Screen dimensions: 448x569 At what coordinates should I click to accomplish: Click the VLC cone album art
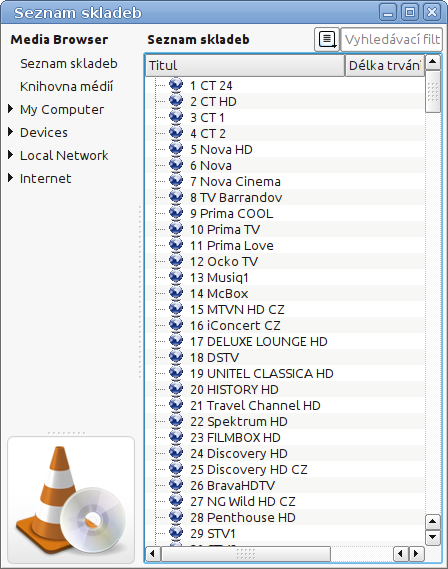click(x=71, y=500)
